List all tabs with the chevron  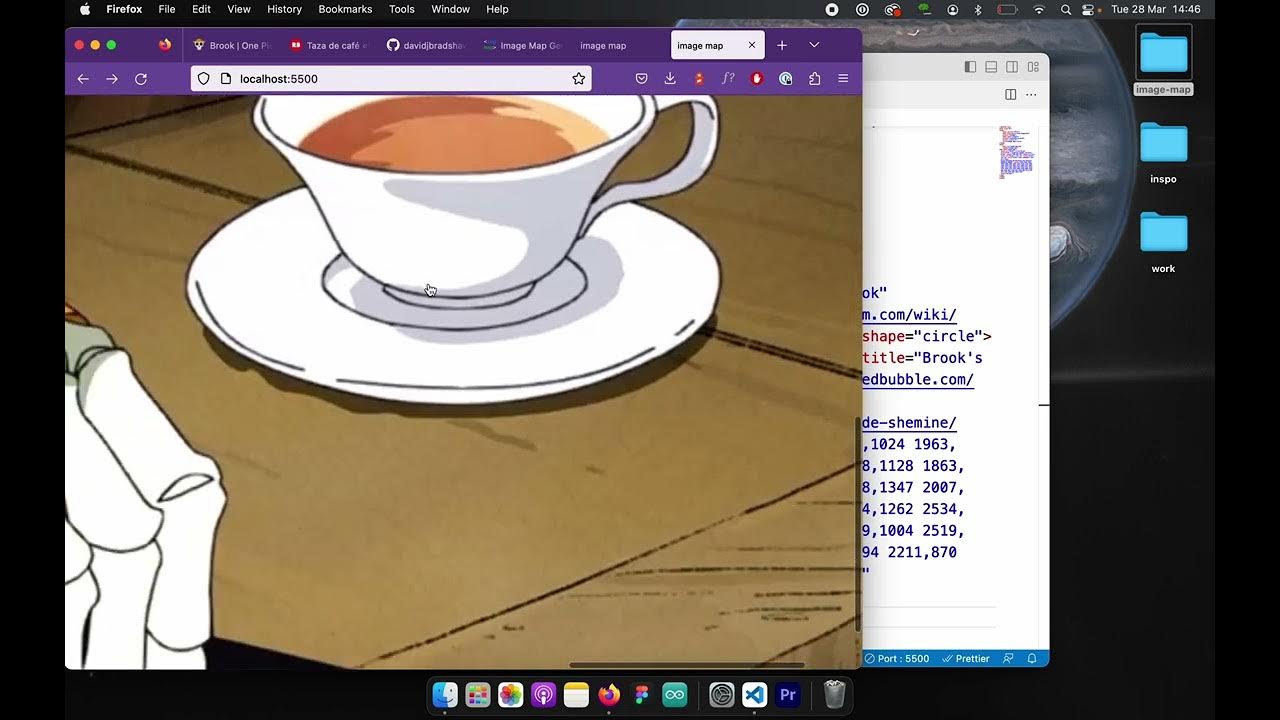814,45
